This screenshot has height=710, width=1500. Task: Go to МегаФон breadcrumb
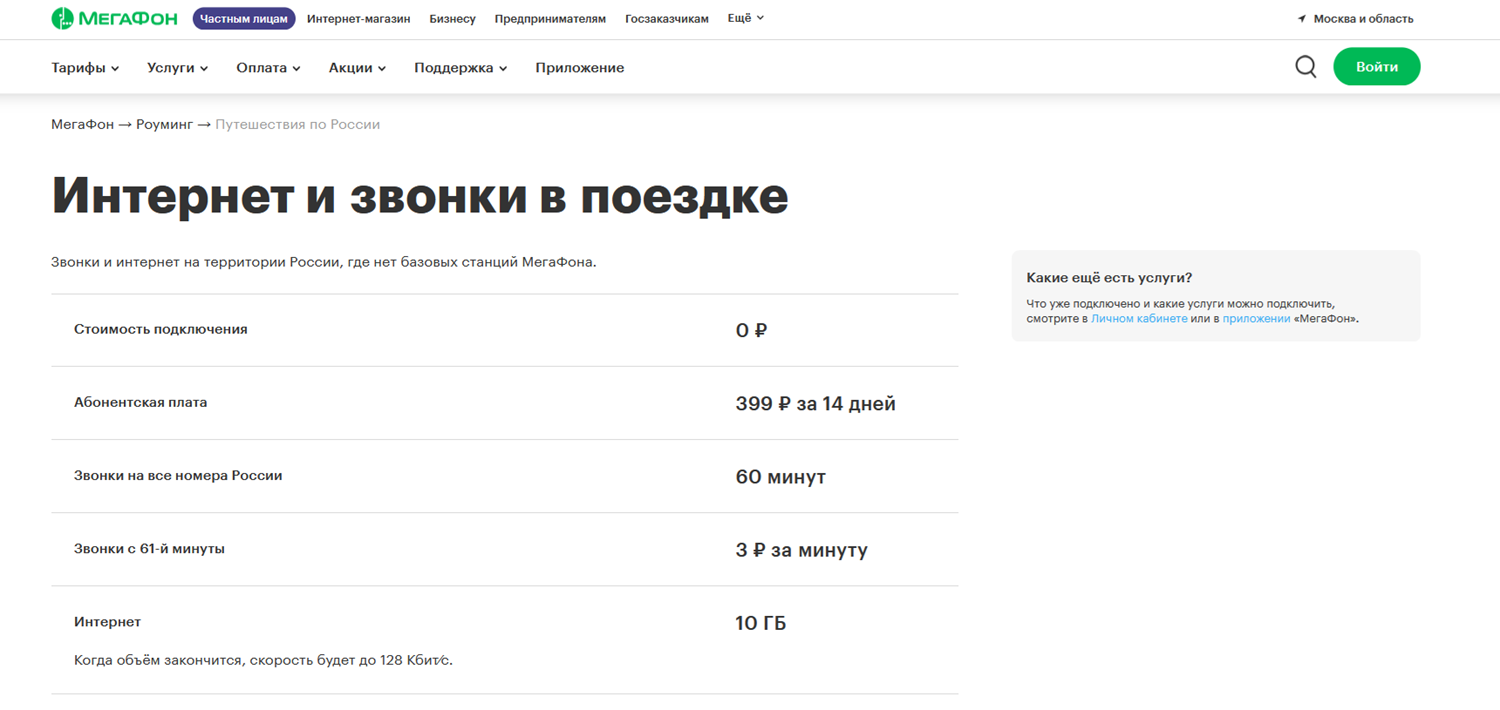point(82,125)
